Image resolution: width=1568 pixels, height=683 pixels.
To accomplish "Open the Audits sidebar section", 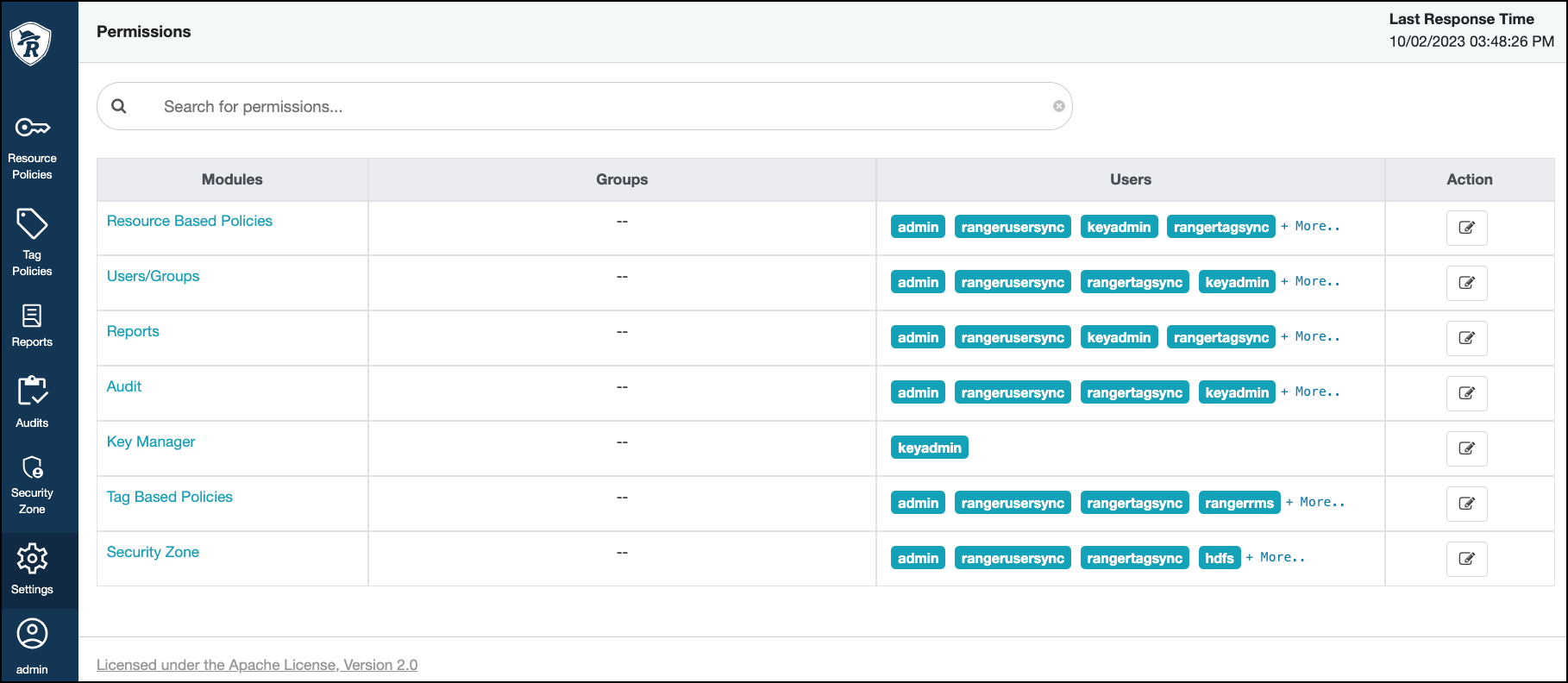I will coord(32,402).
